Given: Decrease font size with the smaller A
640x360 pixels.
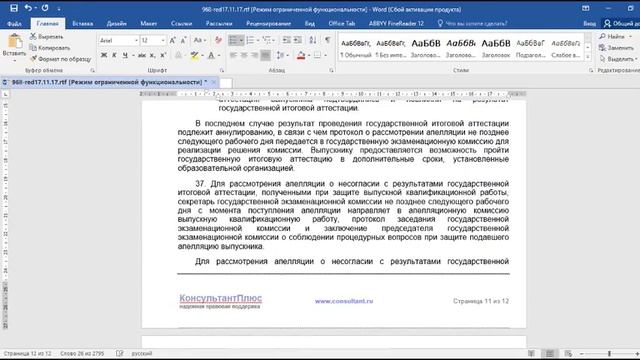Looking at the screenshot, I should (x=183, y=40).
